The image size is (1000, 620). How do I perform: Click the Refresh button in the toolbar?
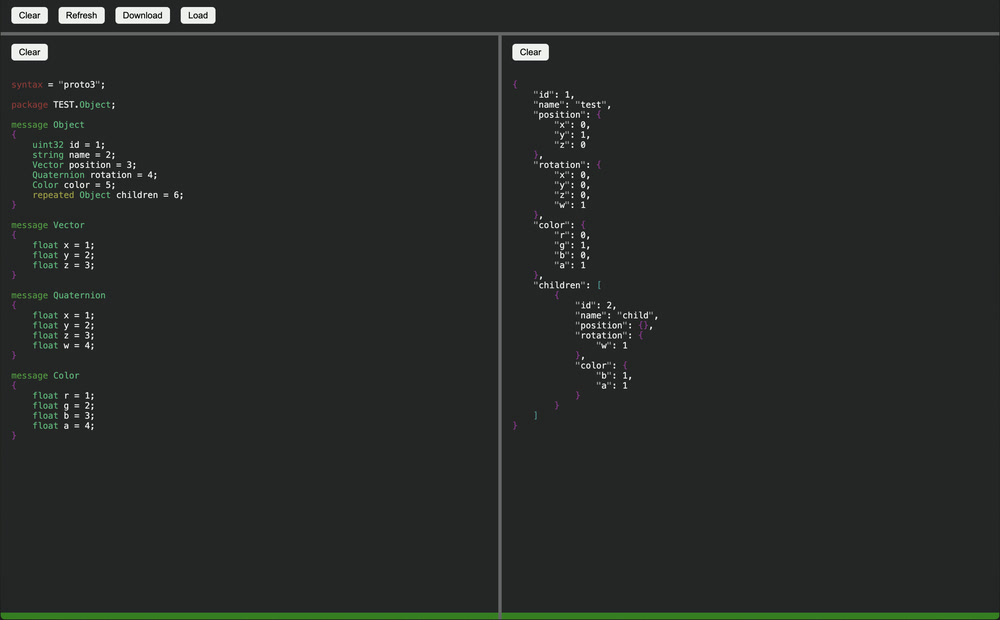click(81, 15)
